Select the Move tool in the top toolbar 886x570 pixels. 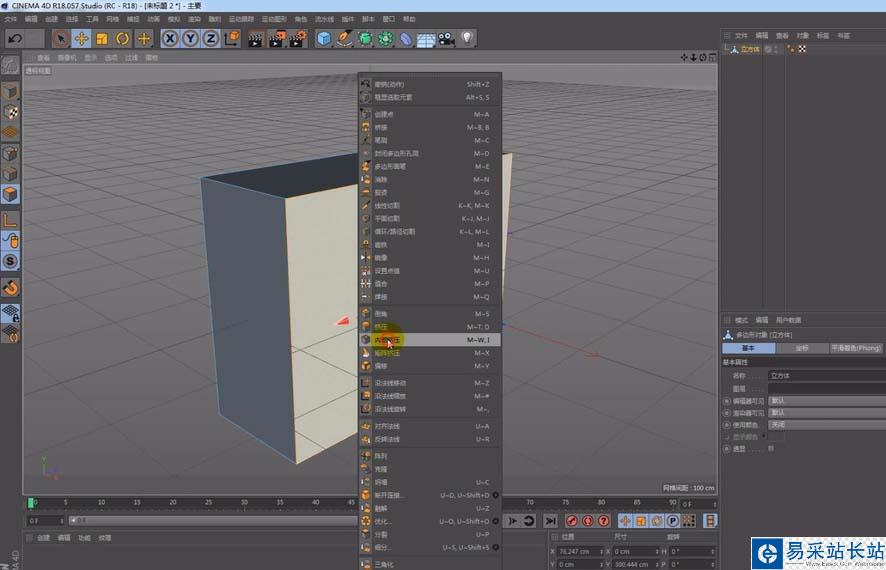(x=81, y=39)
